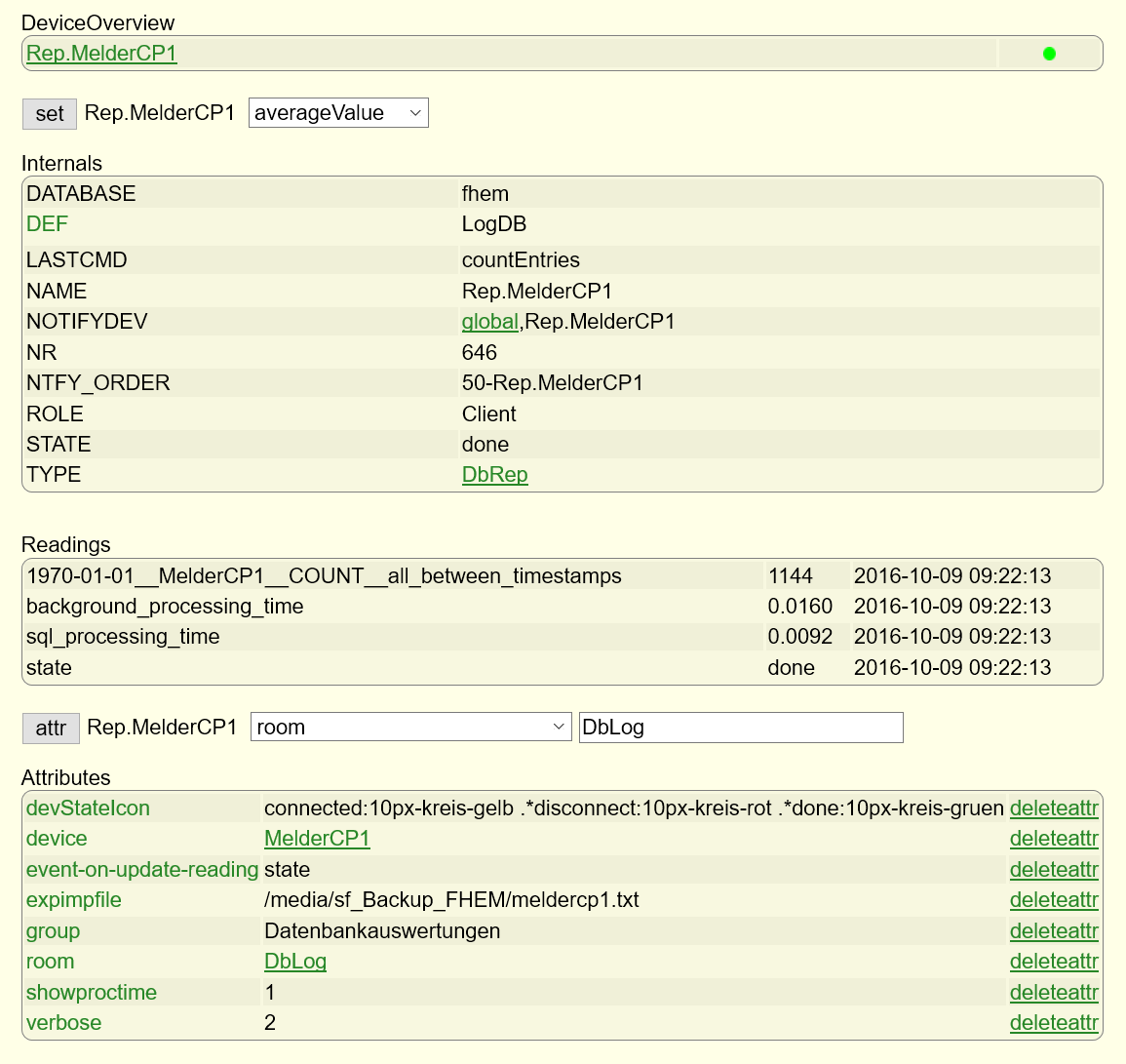Click the green status dot icon
This screenshot has width=1126, height=1064.
1049,54
